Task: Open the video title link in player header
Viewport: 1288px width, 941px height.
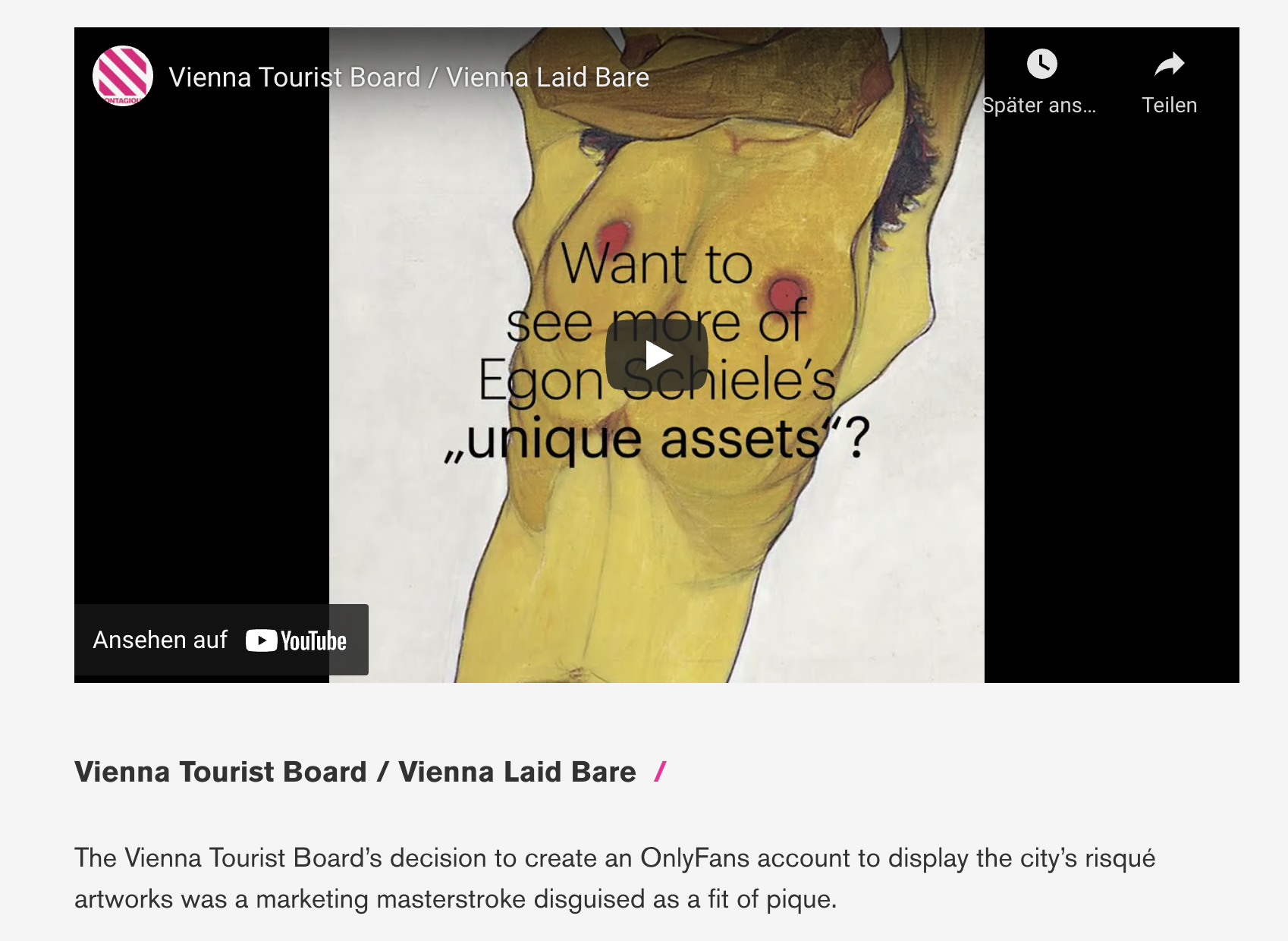Action: [409, 77]
